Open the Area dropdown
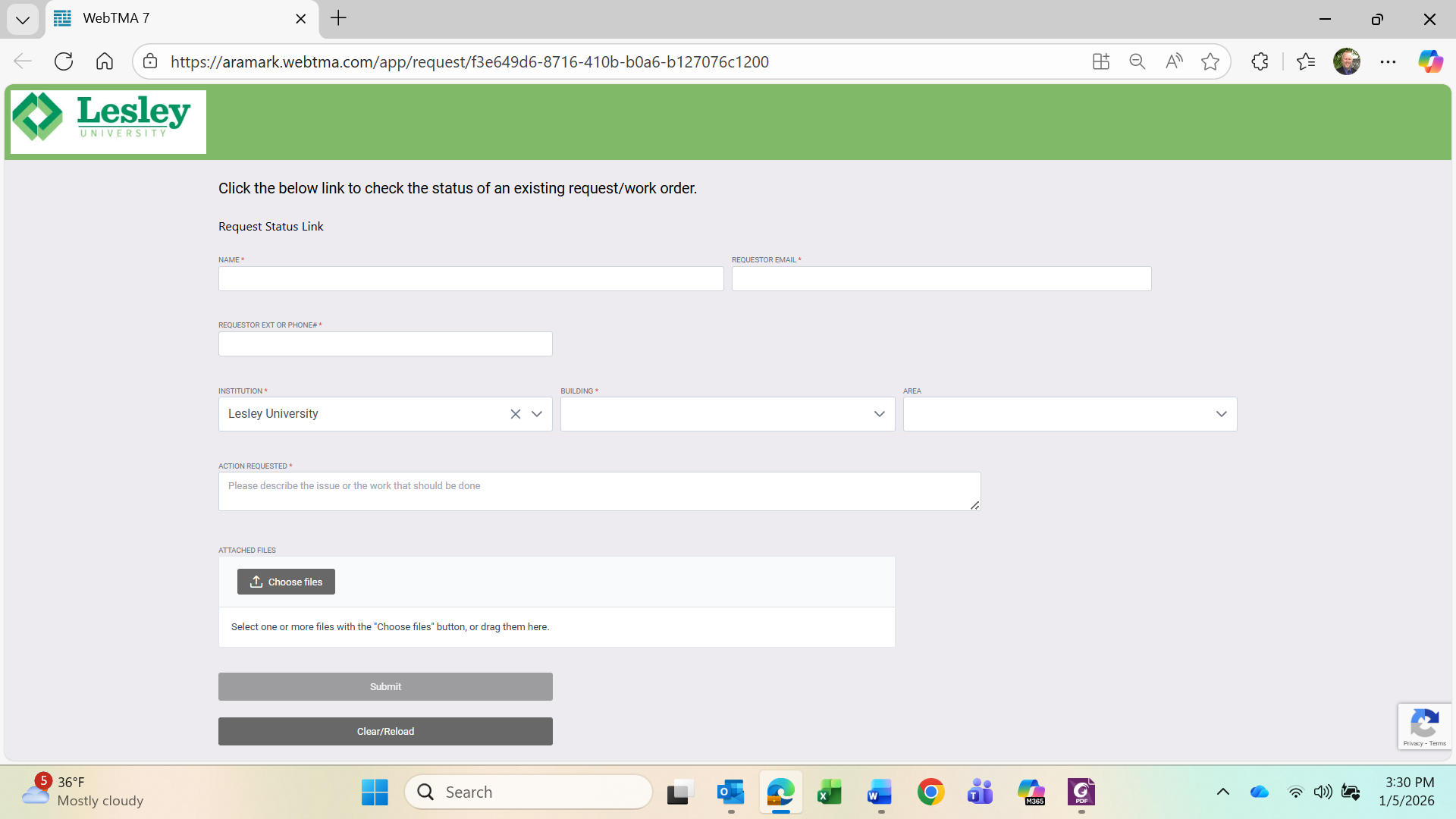The width and height of the screenshot is (1456, 819). pos(1221,414)
